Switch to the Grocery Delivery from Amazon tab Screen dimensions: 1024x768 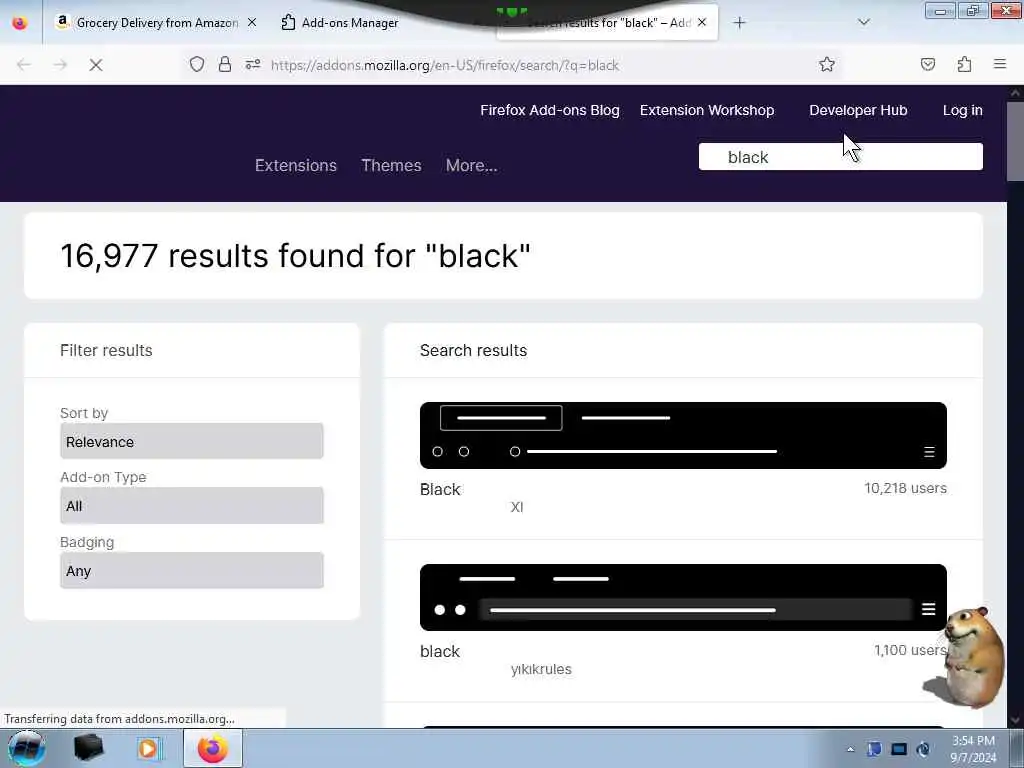(x=155, y=23)
